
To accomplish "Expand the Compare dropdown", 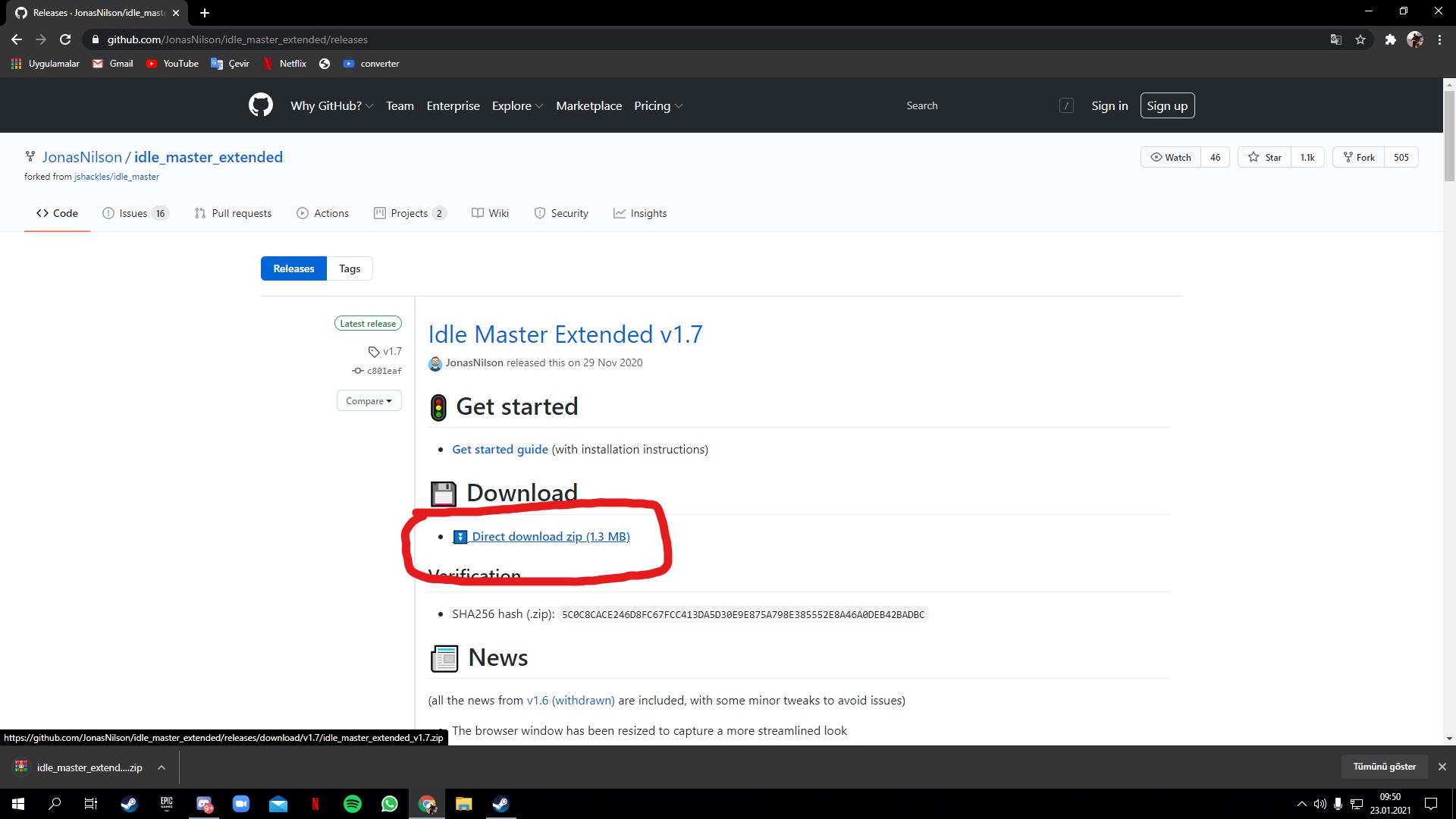I will 369,401.
